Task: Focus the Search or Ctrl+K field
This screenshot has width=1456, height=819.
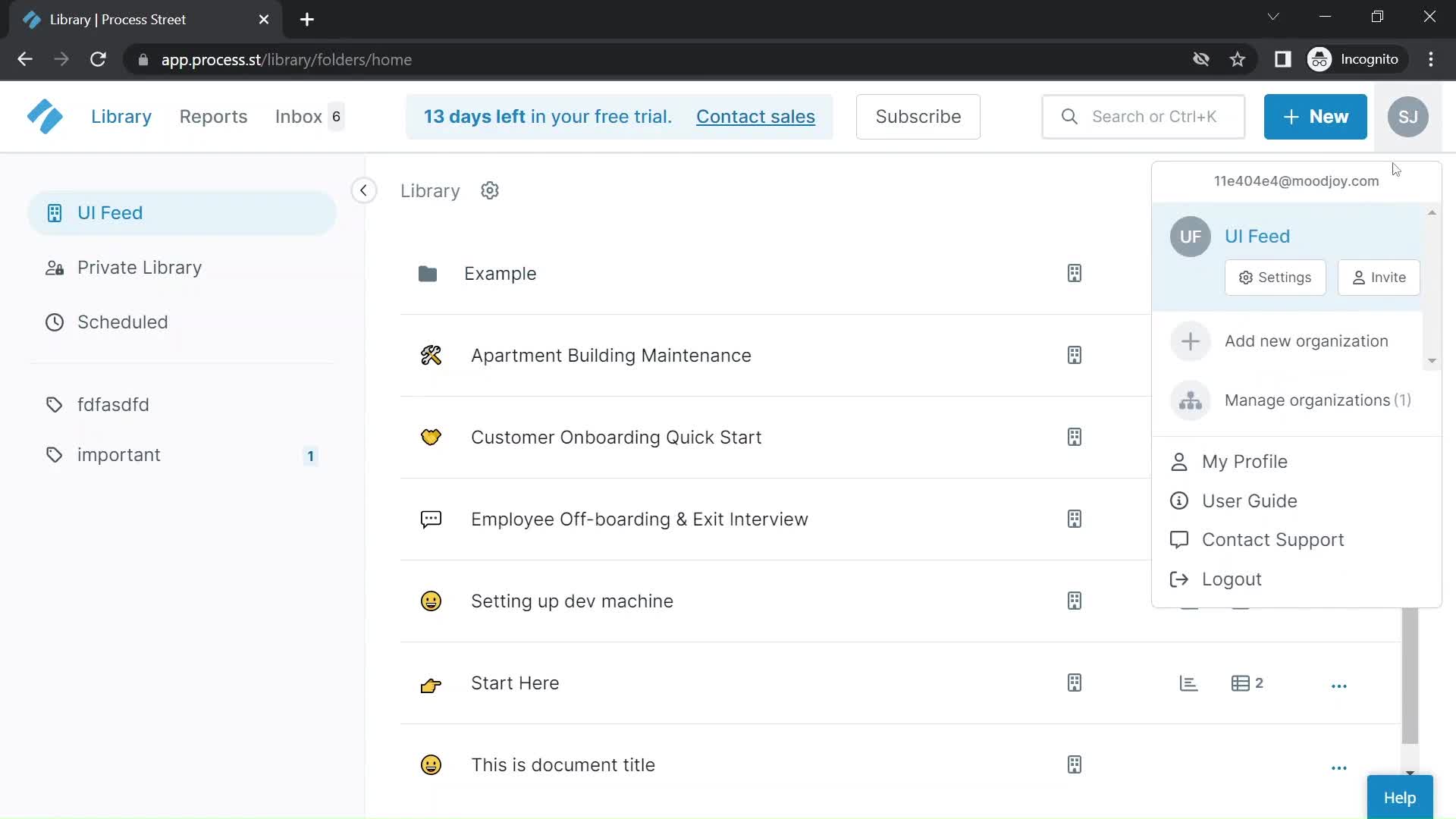Action: click(1144, 117)
